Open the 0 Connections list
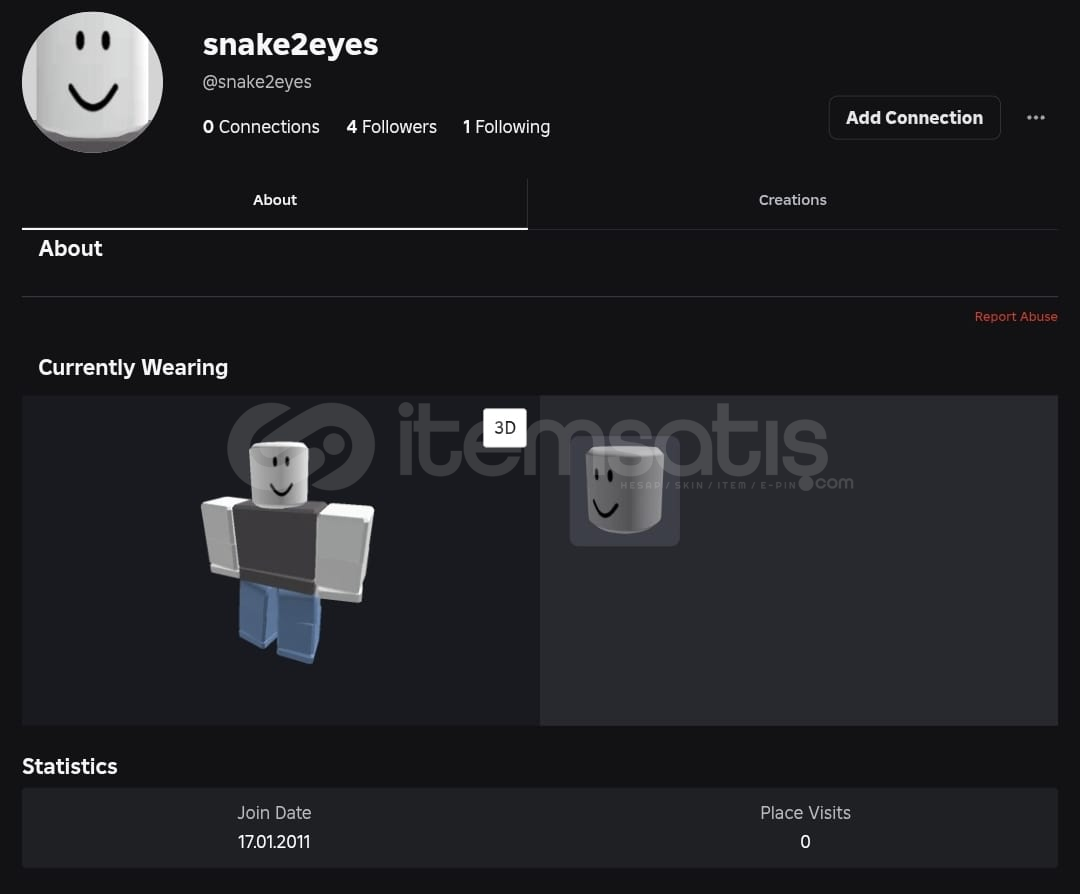Screen dimensions: 1080x894 tap(261, 127)
